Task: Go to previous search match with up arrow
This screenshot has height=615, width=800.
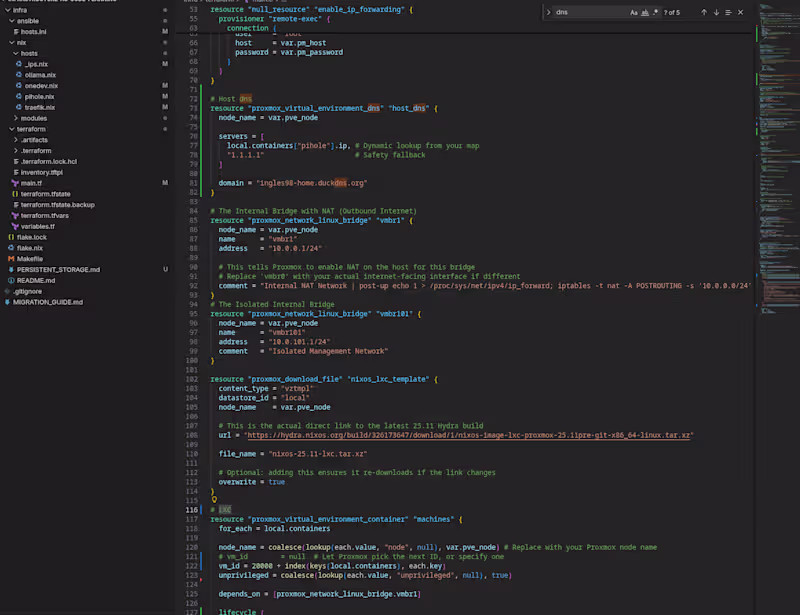Action: pyautogui.click(x=704, y=12)
